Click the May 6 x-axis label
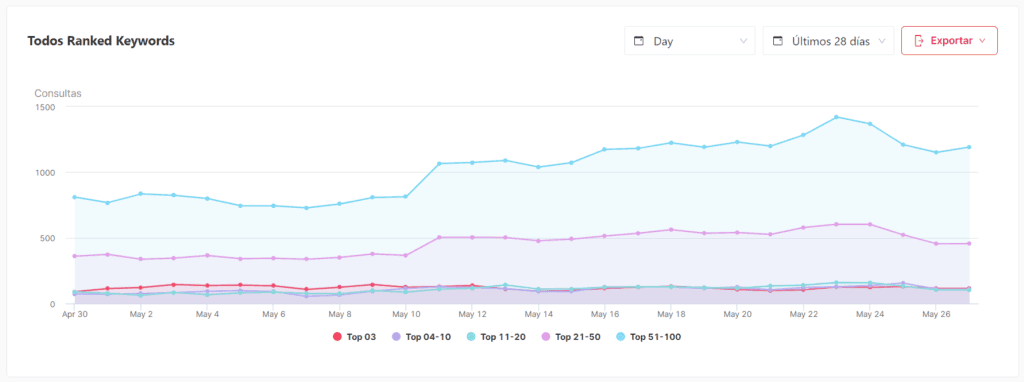The image size is (1024, 382). 274,314
